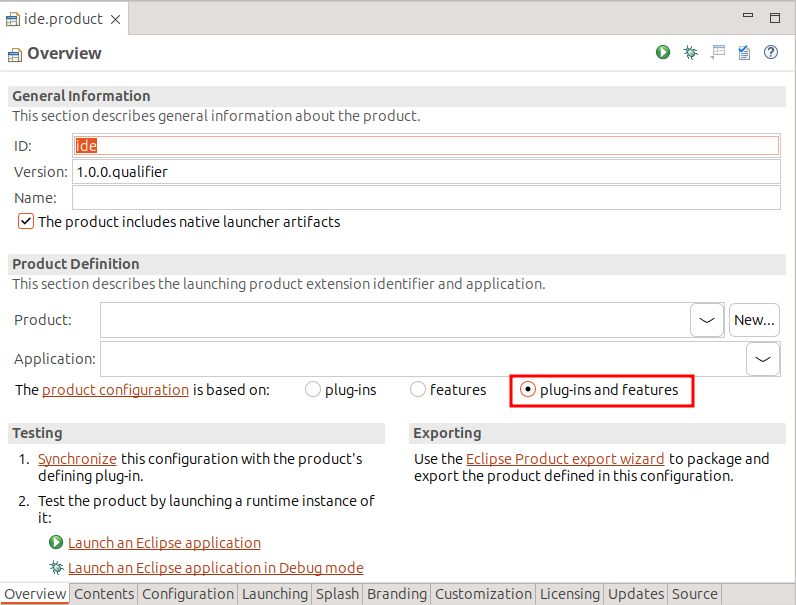Click the Launch an Eclipse application link

164,543
